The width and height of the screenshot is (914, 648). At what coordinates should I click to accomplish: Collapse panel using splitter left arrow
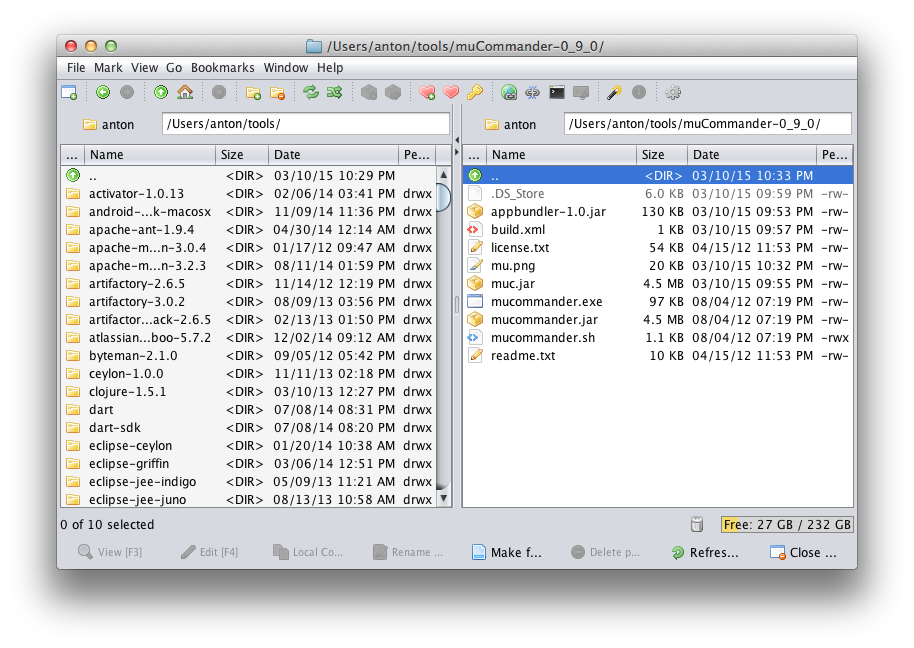pyautogui.click(x=457, y=140)
